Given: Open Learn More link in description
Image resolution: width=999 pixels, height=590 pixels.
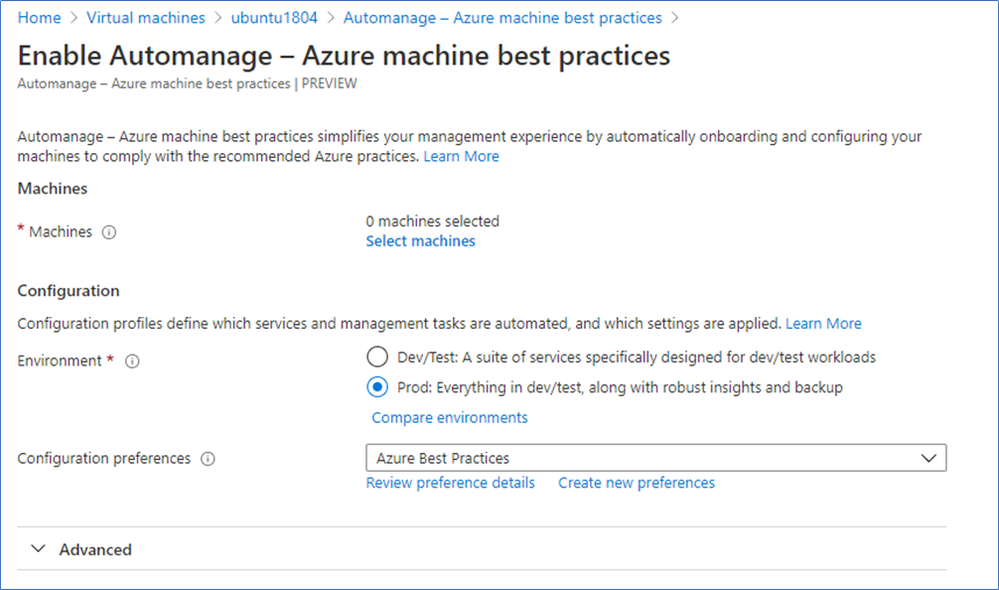Looking at the screenshot, I should click(x=461, y=156).
